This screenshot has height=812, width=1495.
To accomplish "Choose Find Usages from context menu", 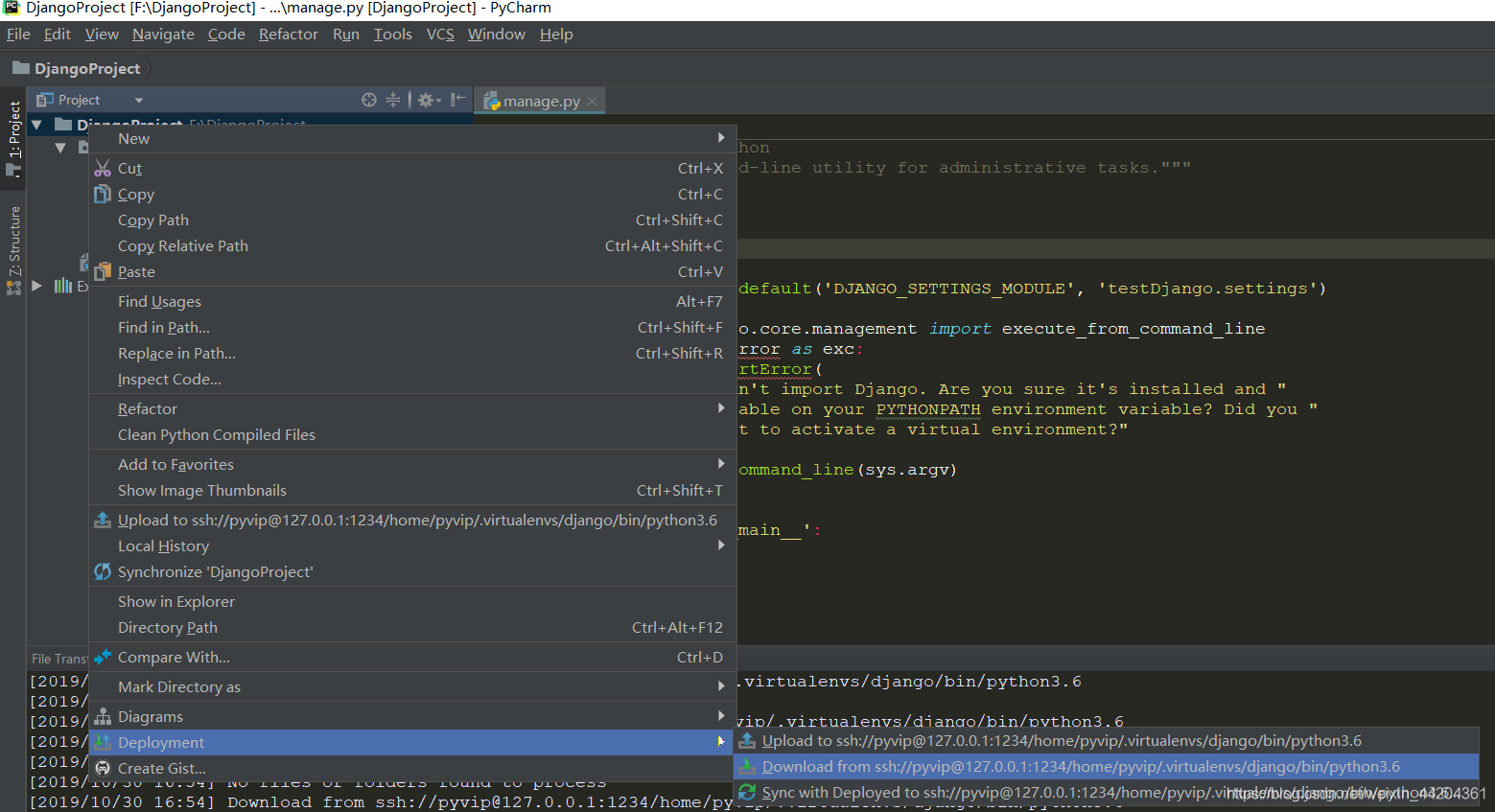I will point(412,302).
